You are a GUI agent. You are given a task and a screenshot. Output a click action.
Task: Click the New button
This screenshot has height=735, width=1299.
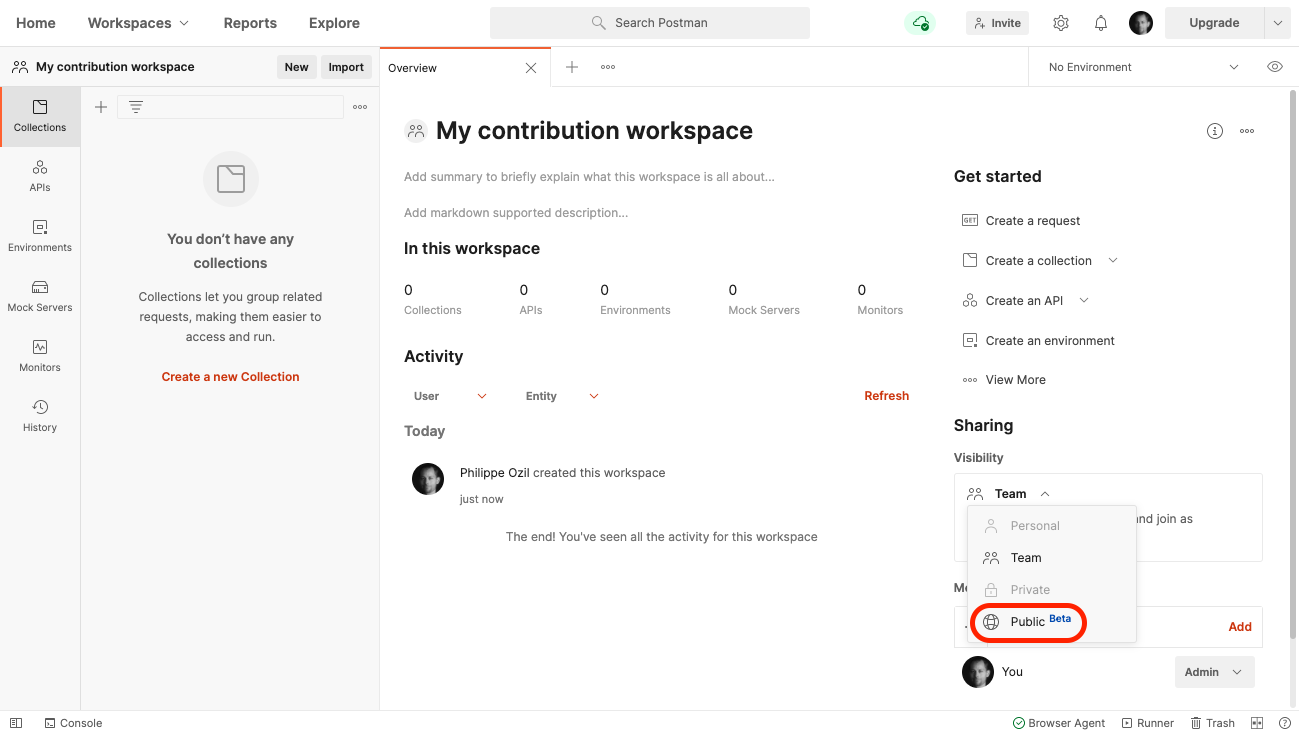pyautogui.click(x=296, y=67)
